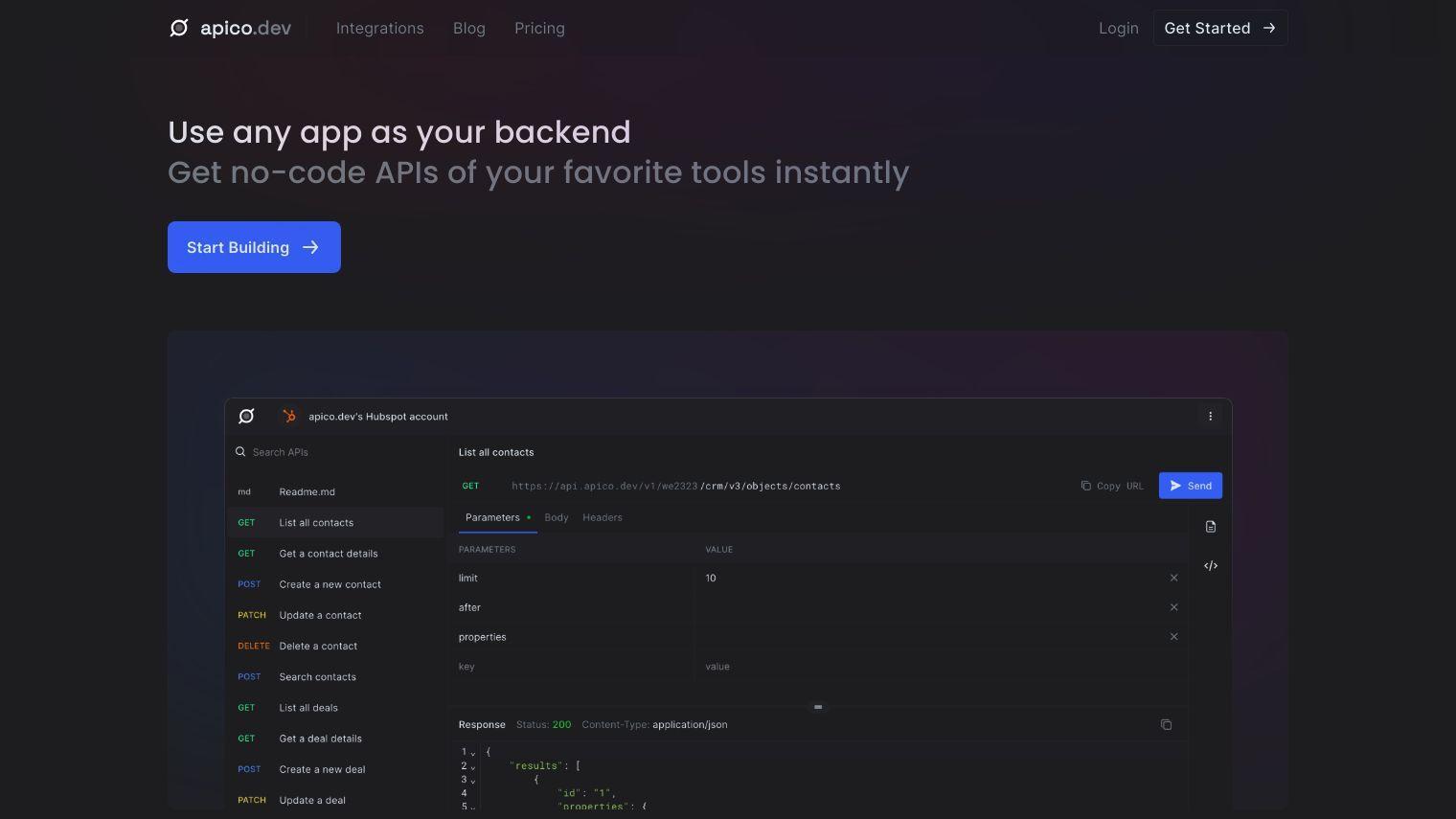Screen dimensions: 1456x819
Task: Click the limit parameter name
Action: 468,578
